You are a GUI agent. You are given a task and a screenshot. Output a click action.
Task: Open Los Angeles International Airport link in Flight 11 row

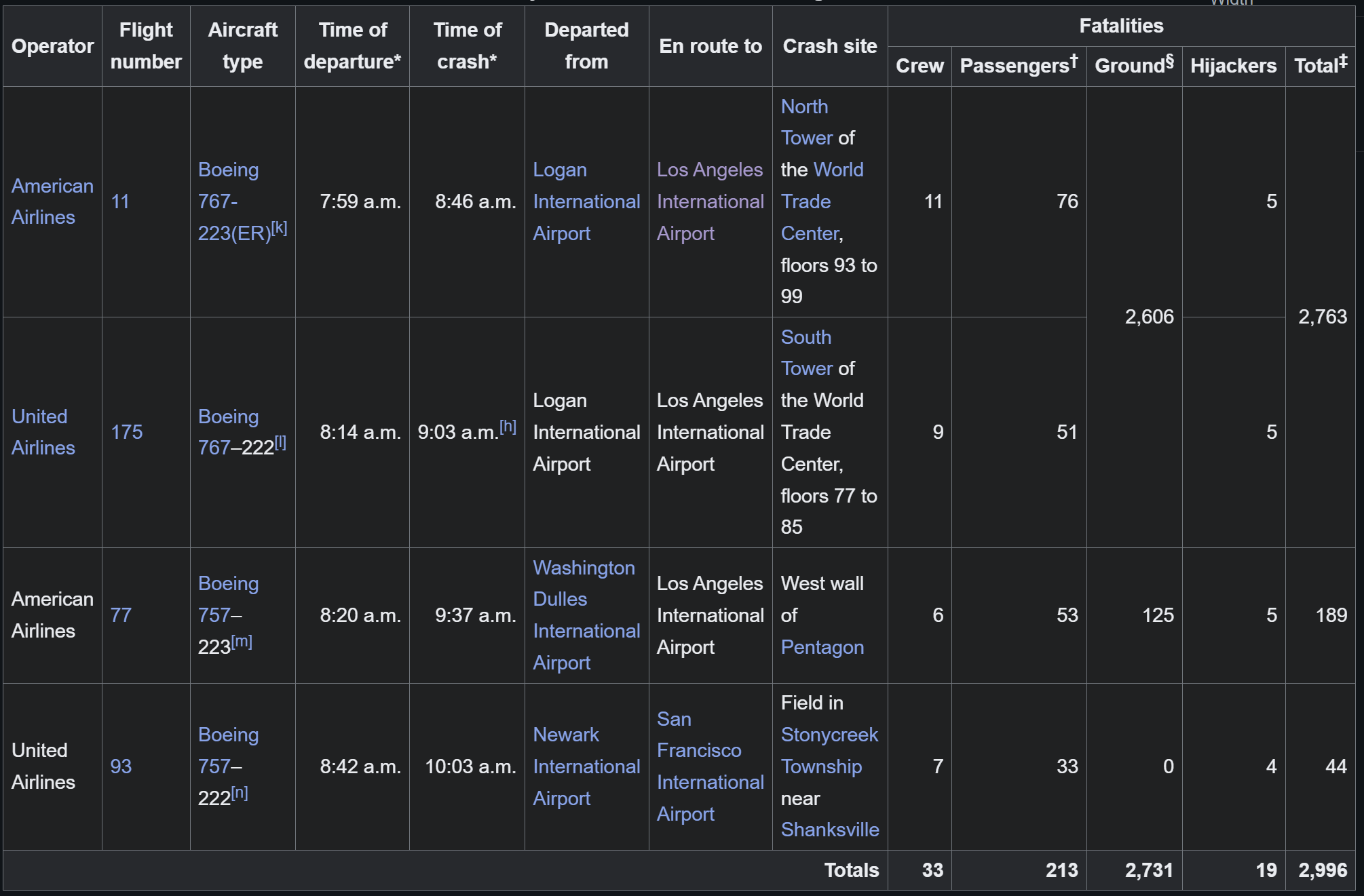point(710,201)
